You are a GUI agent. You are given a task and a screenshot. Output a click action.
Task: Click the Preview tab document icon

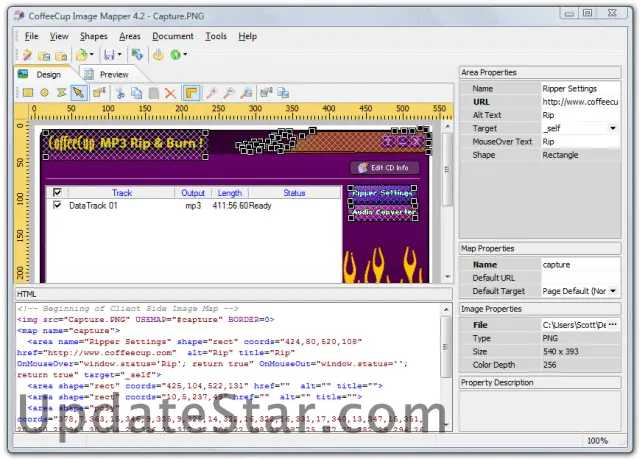tap(89, 74)
